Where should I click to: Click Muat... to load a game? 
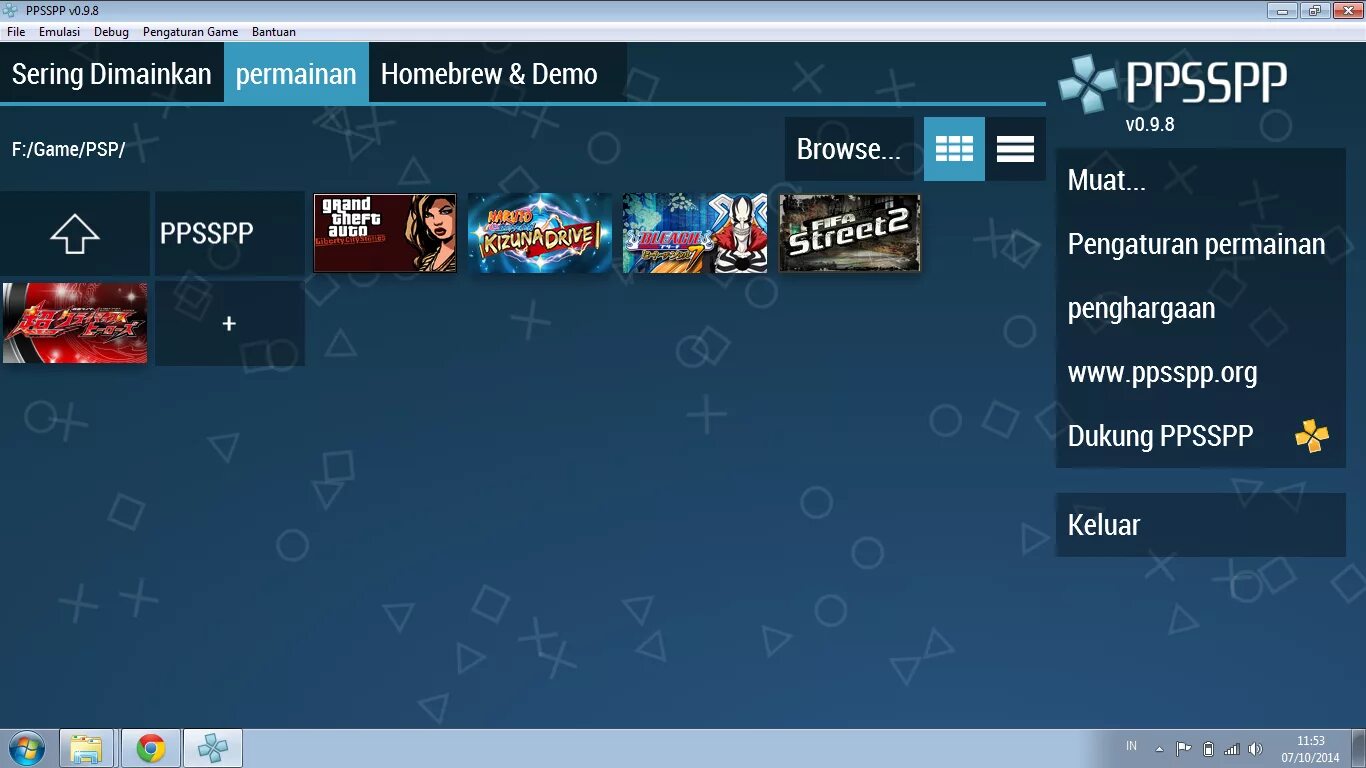pyautogui.click(x=1200, y=180)
